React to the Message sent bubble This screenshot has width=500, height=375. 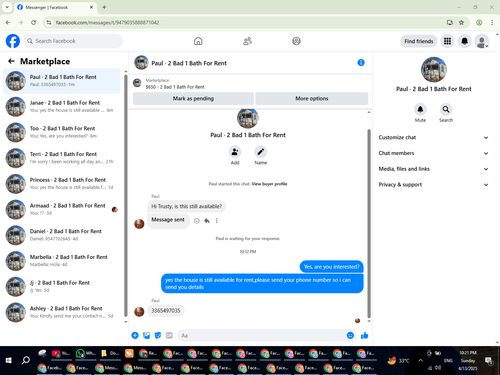[x=197, y=221]
